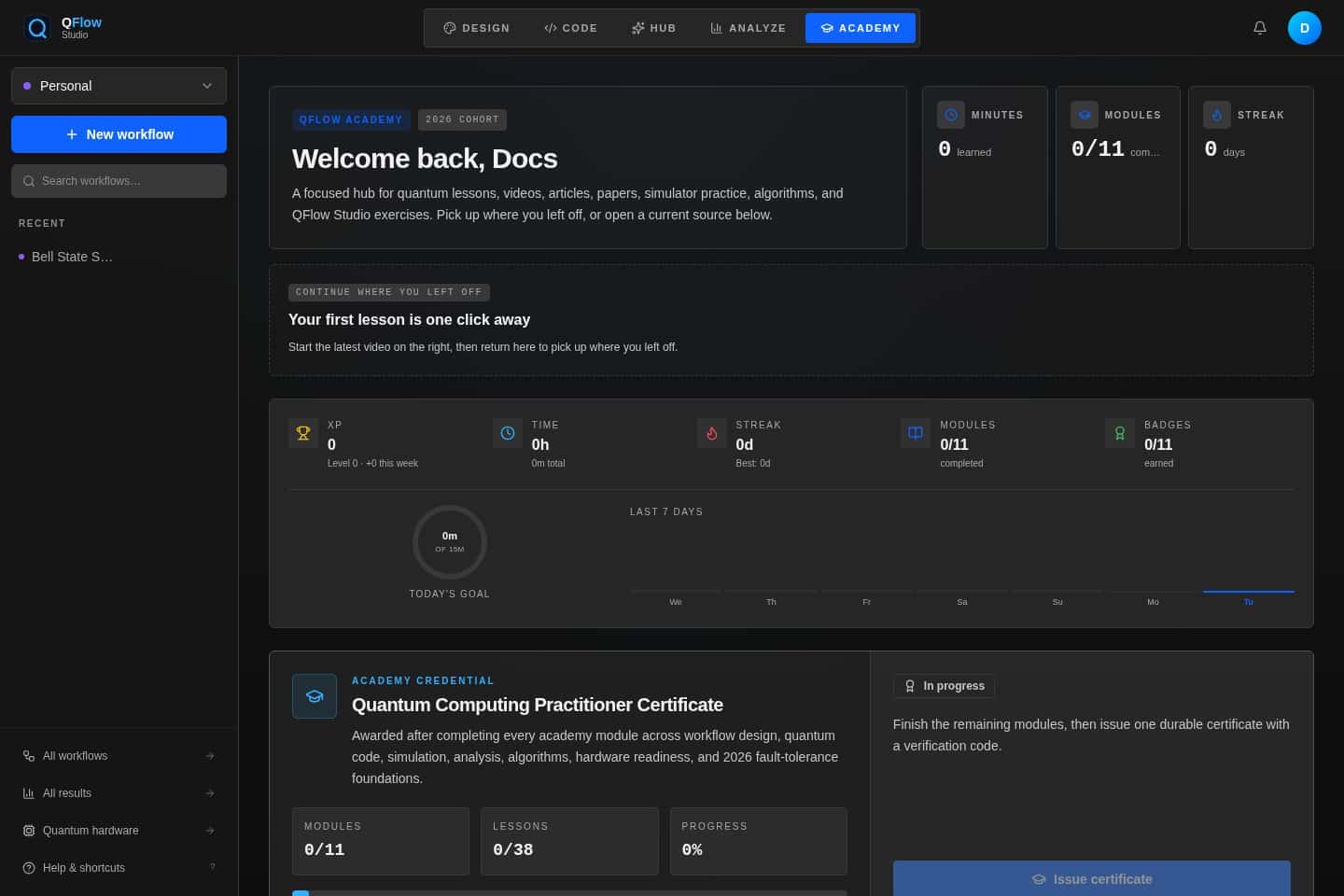Click the Help & shortcuts question-mark key hint

click(x=213, y=867)
